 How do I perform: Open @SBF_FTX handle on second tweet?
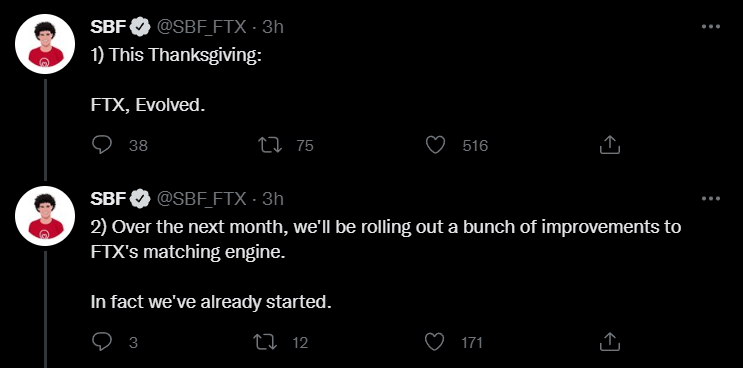point(201,199)
